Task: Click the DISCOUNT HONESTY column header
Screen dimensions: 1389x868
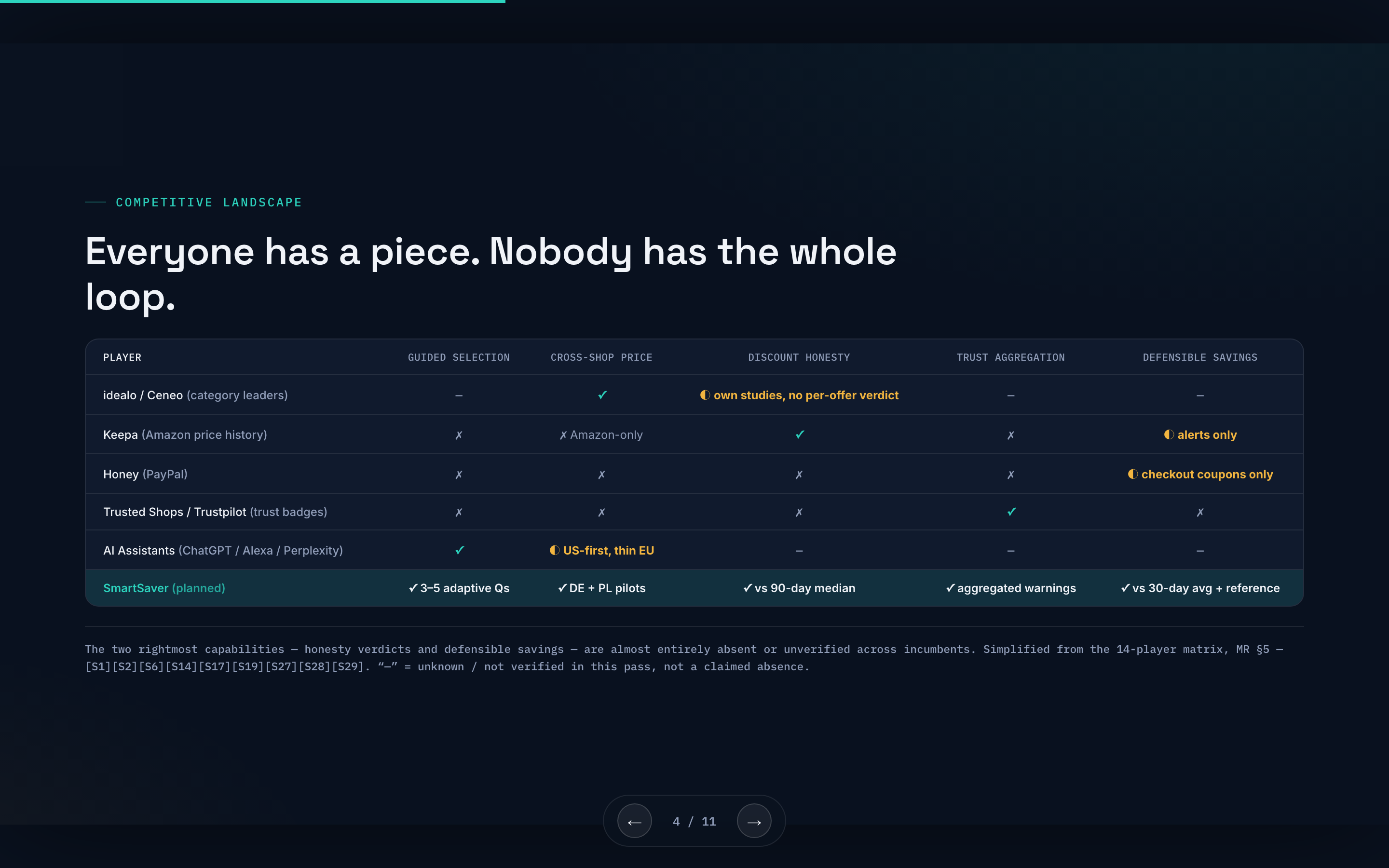Action: point(799,357)
